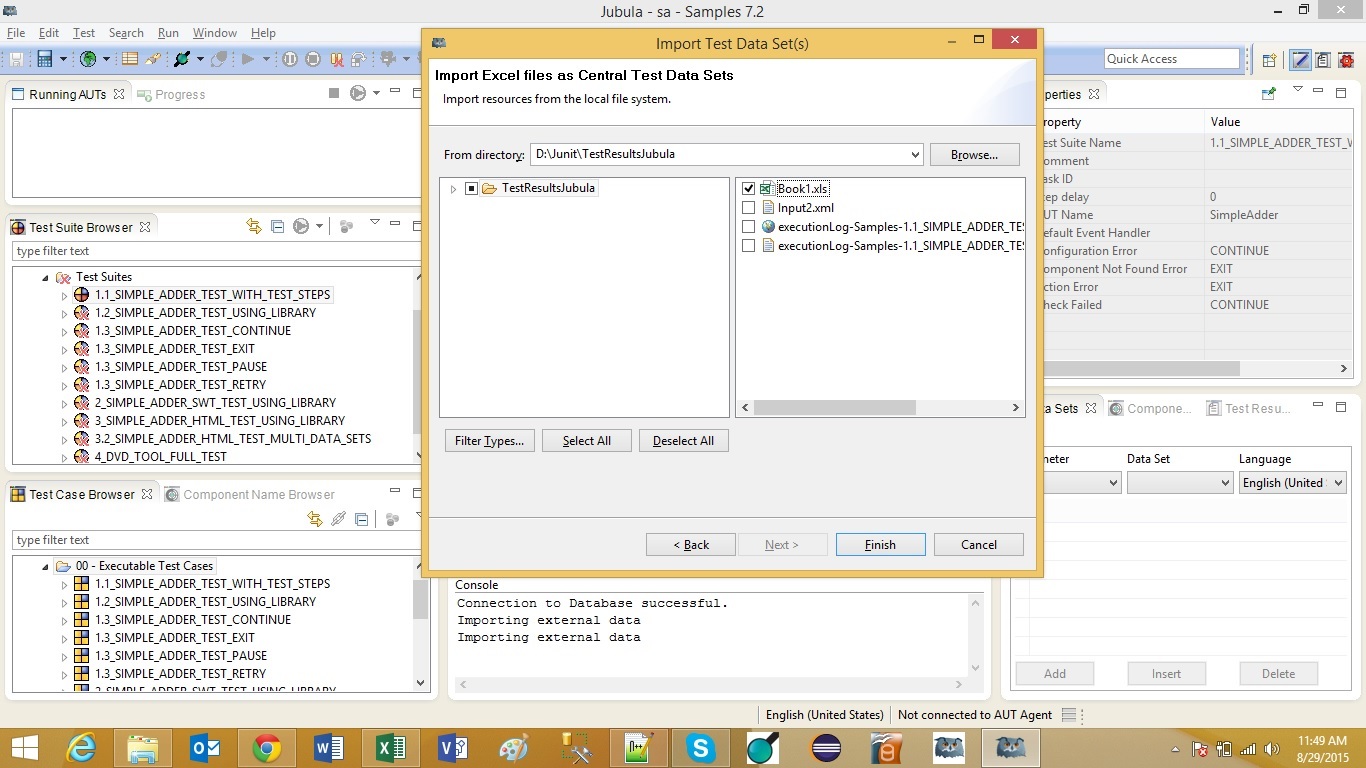Open the Search menu
This screenshot has height=768, width=1366.
click(126, 33)
